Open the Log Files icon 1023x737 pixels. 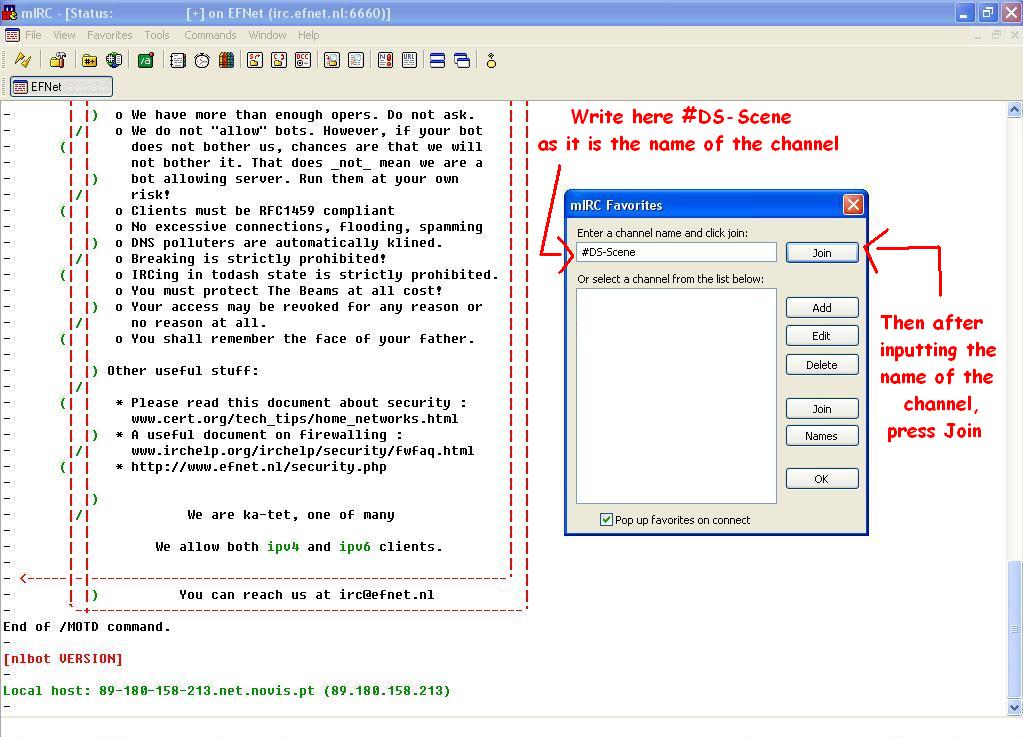pos(356,61)
